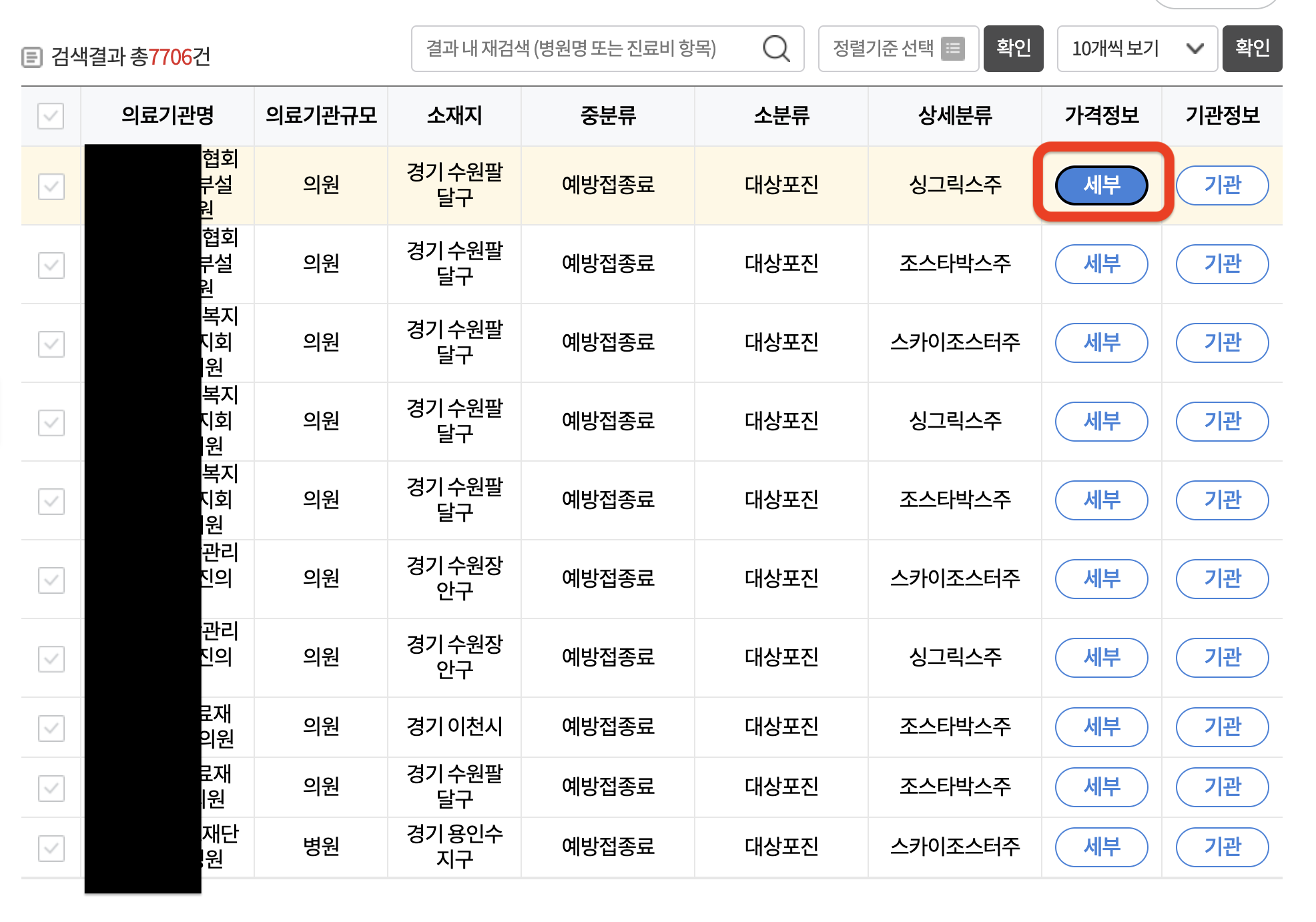Click the list icon inside 정렬기준 선택 box
The height and width of the screenshot is (922, 1316).
point(953,47)
